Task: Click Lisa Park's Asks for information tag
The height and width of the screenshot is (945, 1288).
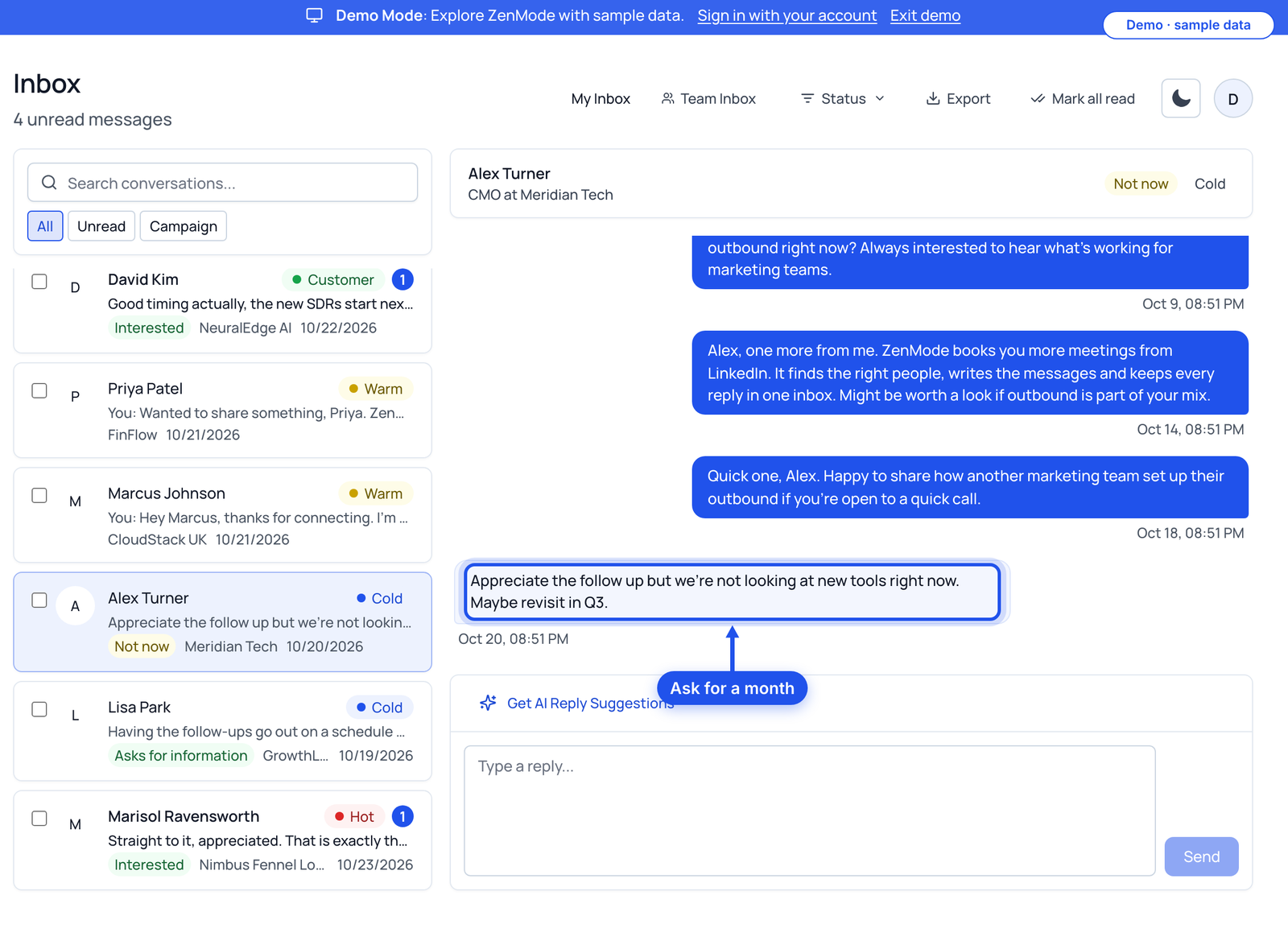Action: 181,755
